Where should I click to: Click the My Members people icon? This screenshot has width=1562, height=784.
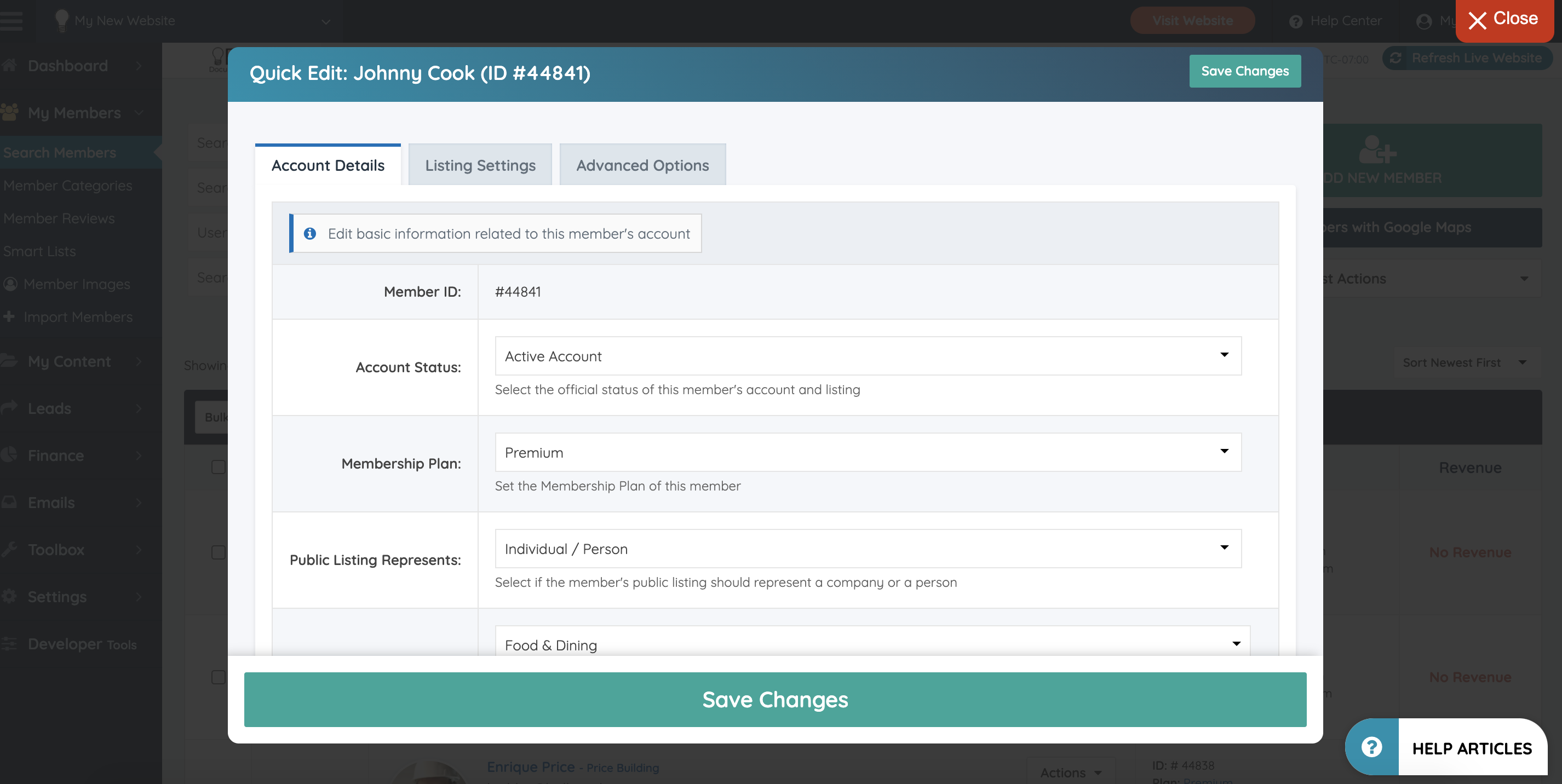point(10,113)
